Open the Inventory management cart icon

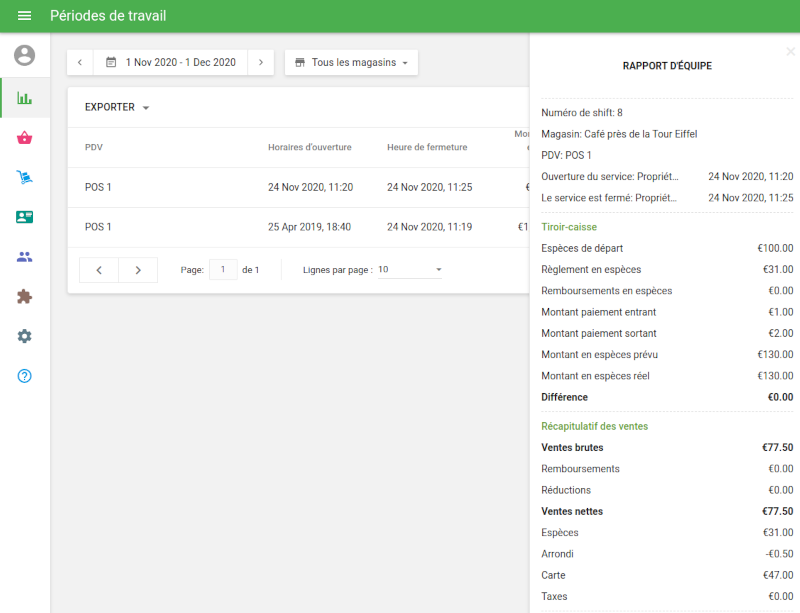tap(25, 177)
